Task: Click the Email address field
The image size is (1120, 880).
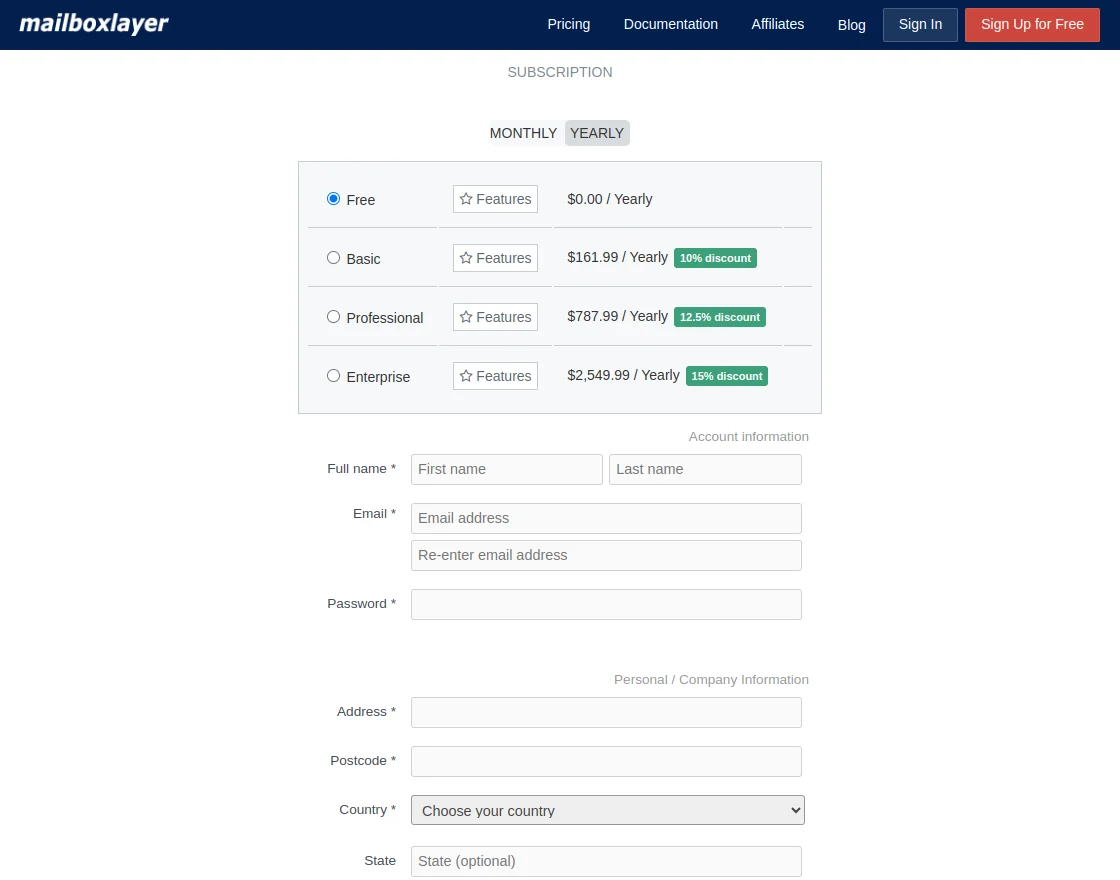Action: [606, 518]
